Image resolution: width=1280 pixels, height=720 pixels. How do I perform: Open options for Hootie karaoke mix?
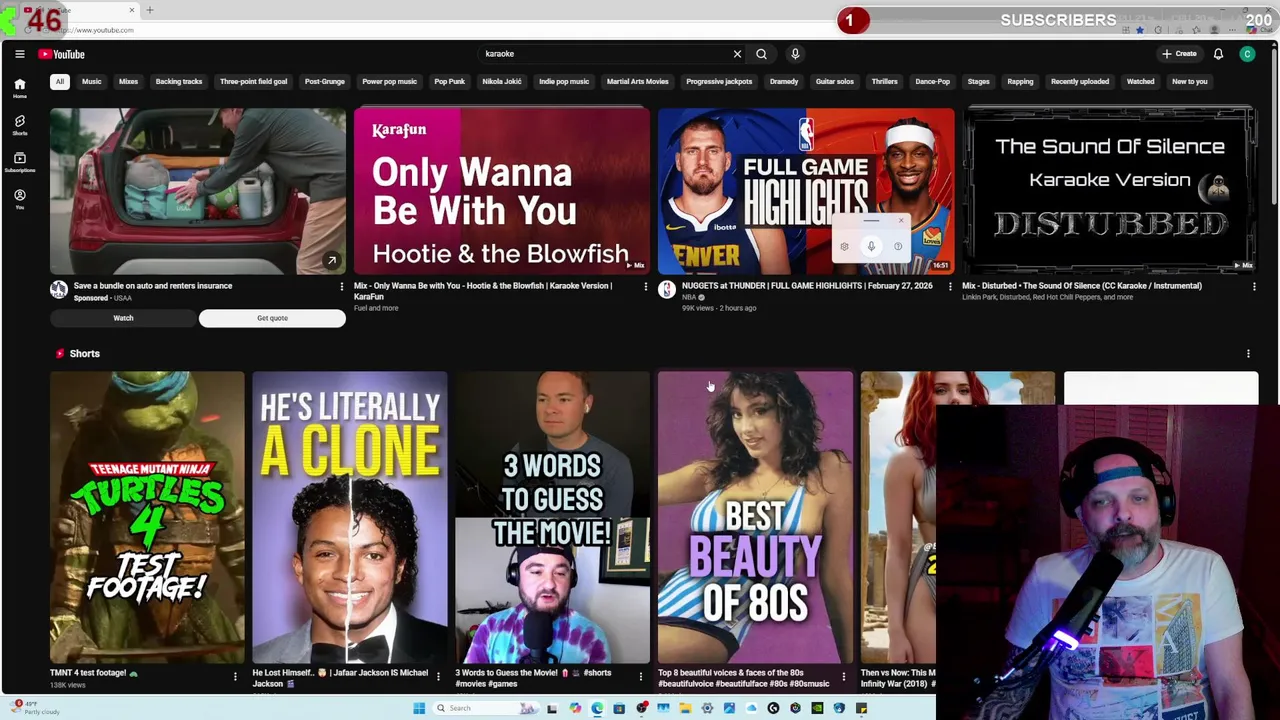tap(646, 287)
